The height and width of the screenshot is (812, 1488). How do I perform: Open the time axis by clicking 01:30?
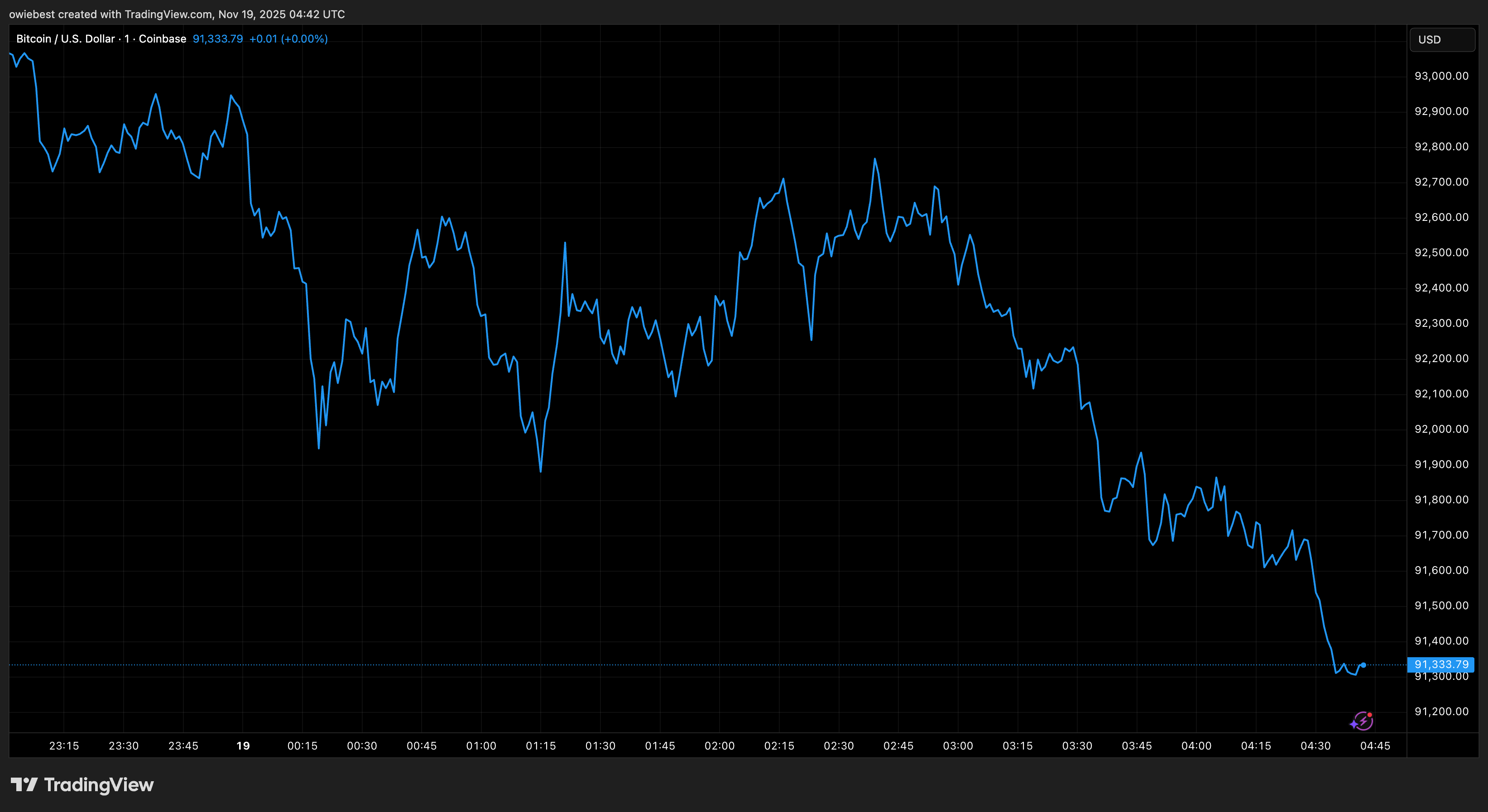[601, 745]
